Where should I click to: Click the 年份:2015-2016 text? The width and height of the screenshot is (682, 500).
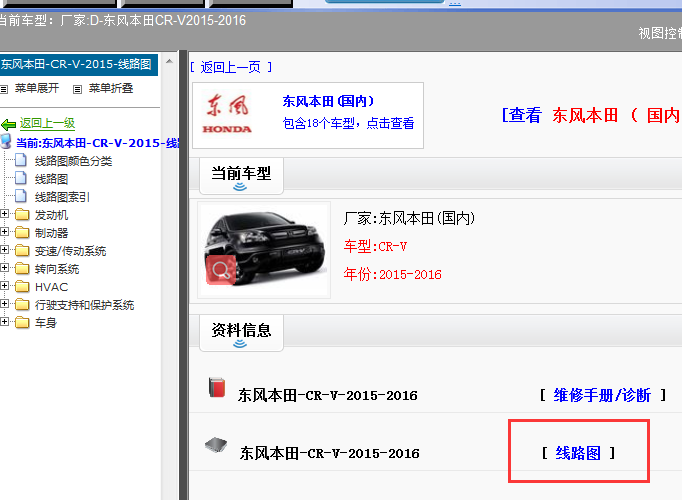coord(392,274)
